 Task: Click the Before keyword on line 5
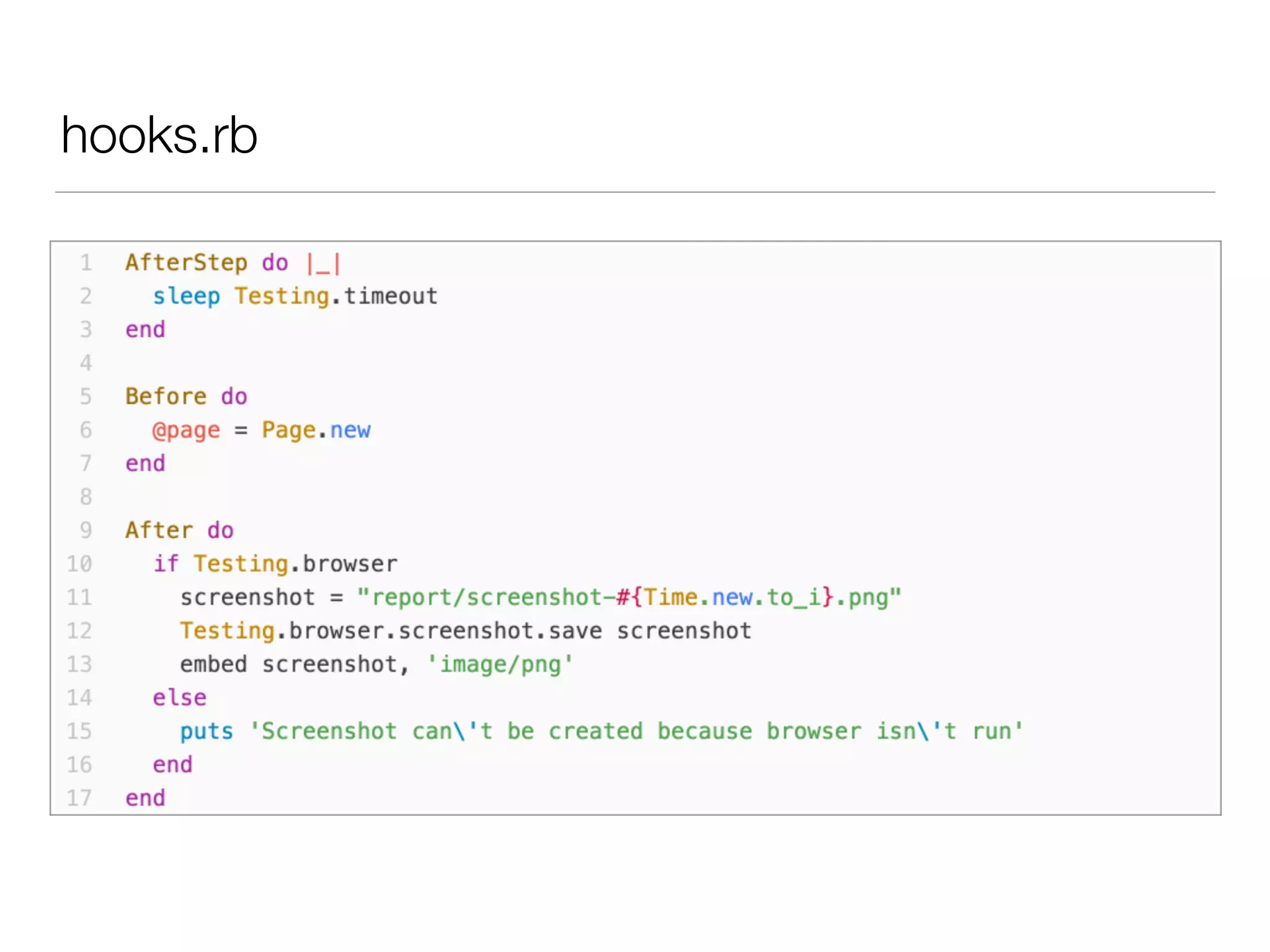166,397
